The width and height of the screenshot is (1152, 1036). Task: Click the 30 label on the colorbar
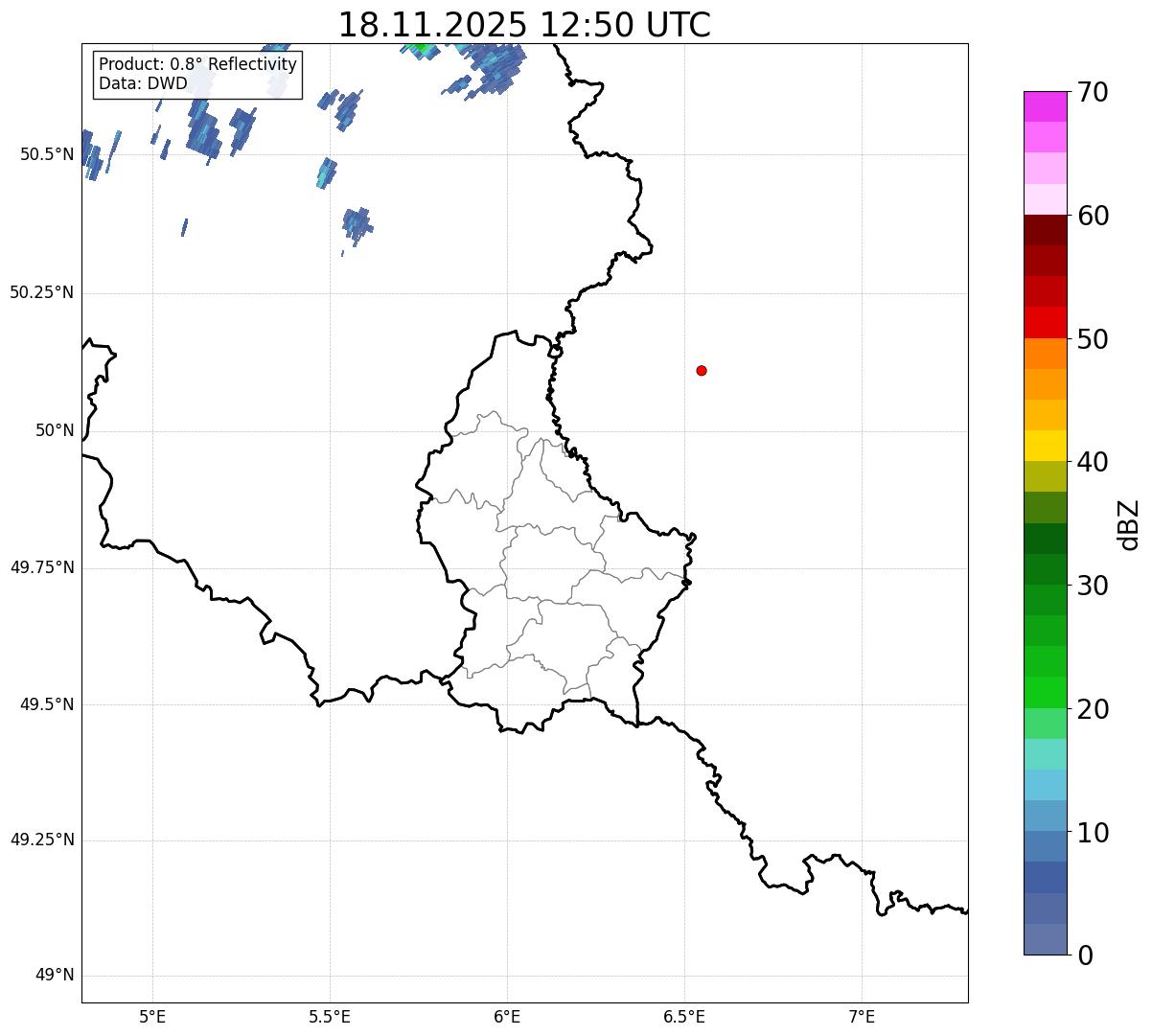[x=1093, y=586]
